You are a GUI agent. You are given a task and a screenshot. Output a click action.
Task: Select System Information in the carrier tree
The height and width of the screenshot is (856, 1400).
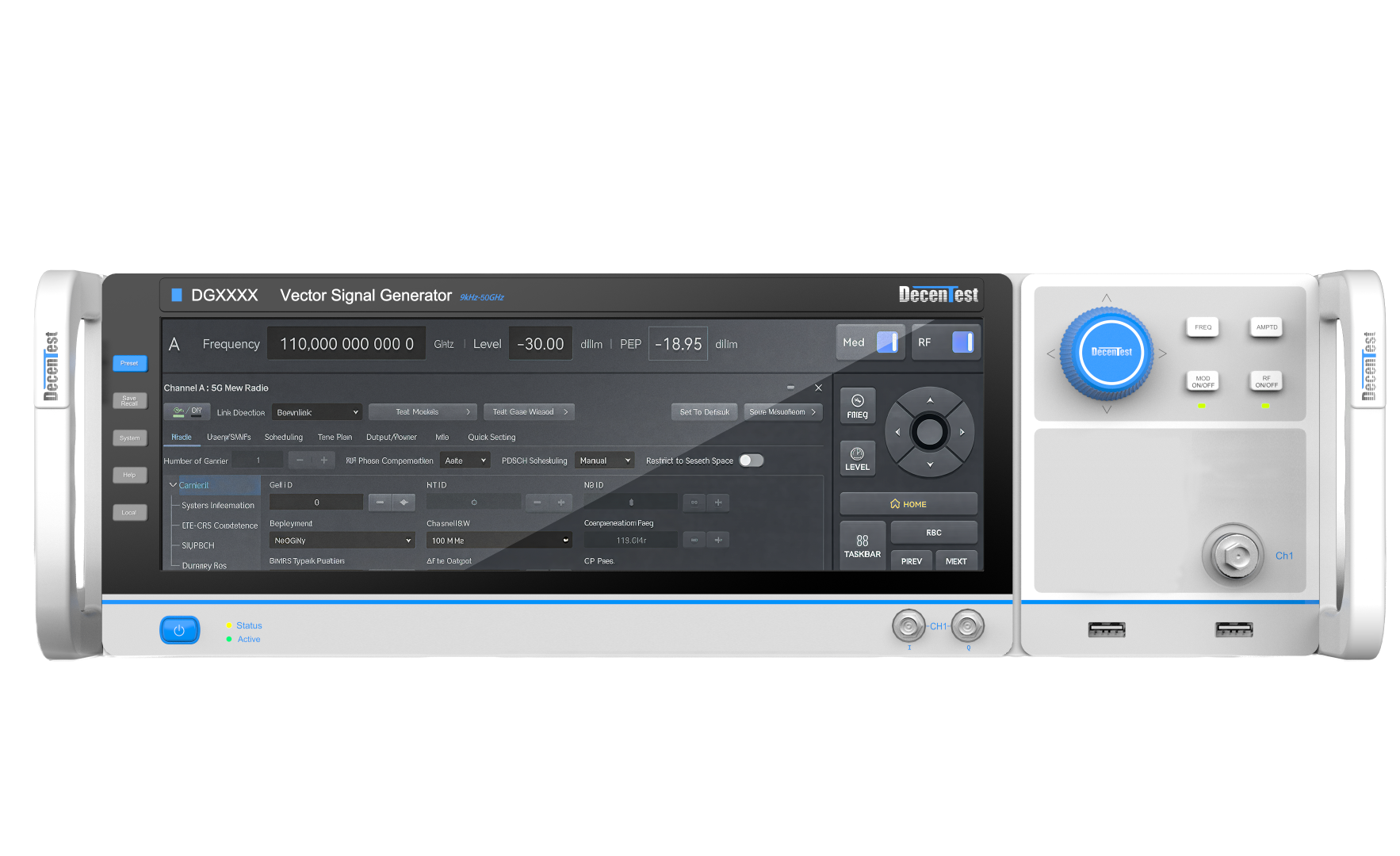click(x=218, y=506)
